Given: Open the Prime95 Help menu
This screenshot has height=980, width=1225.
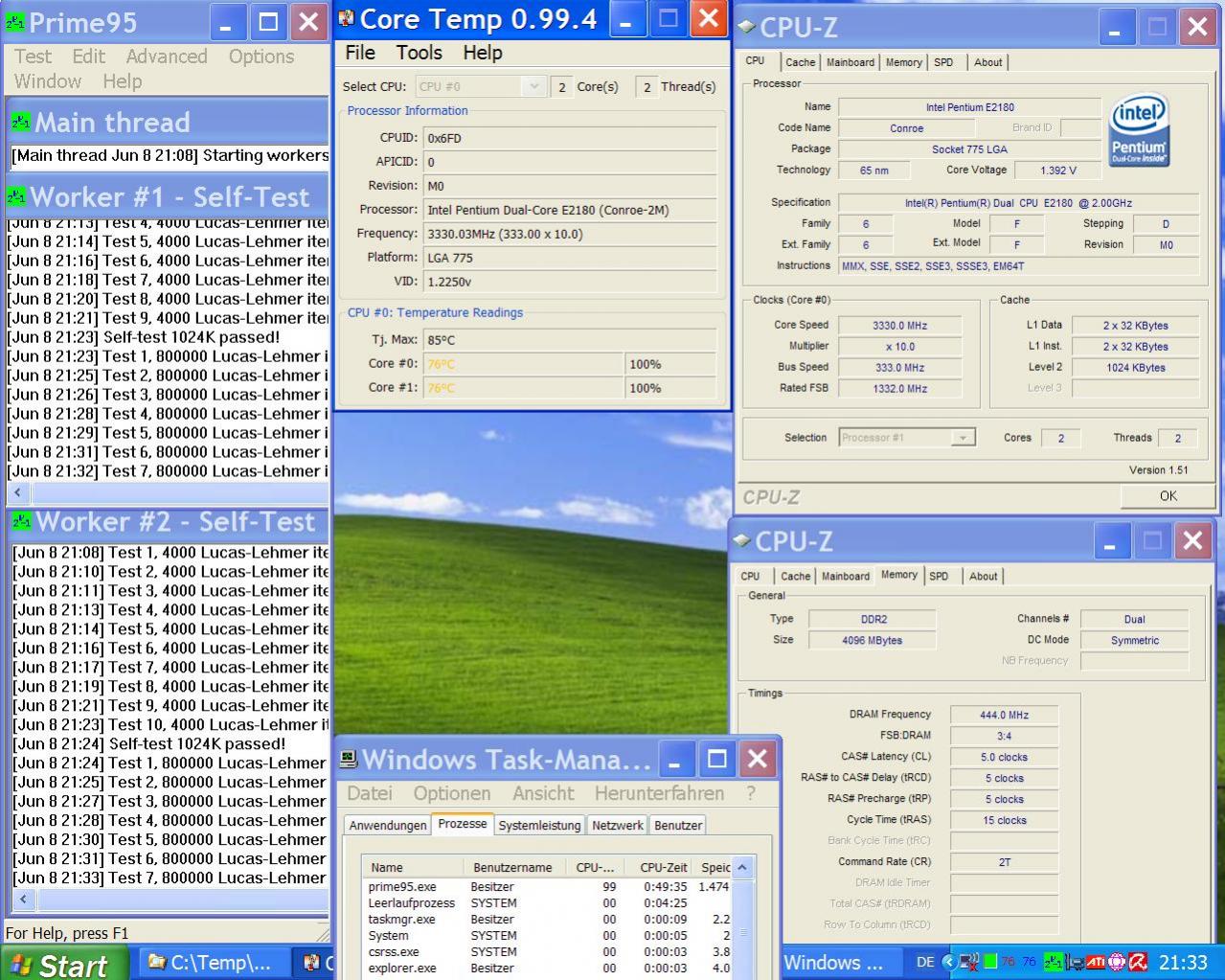Looking at the screenshot, I should [123, 81].
